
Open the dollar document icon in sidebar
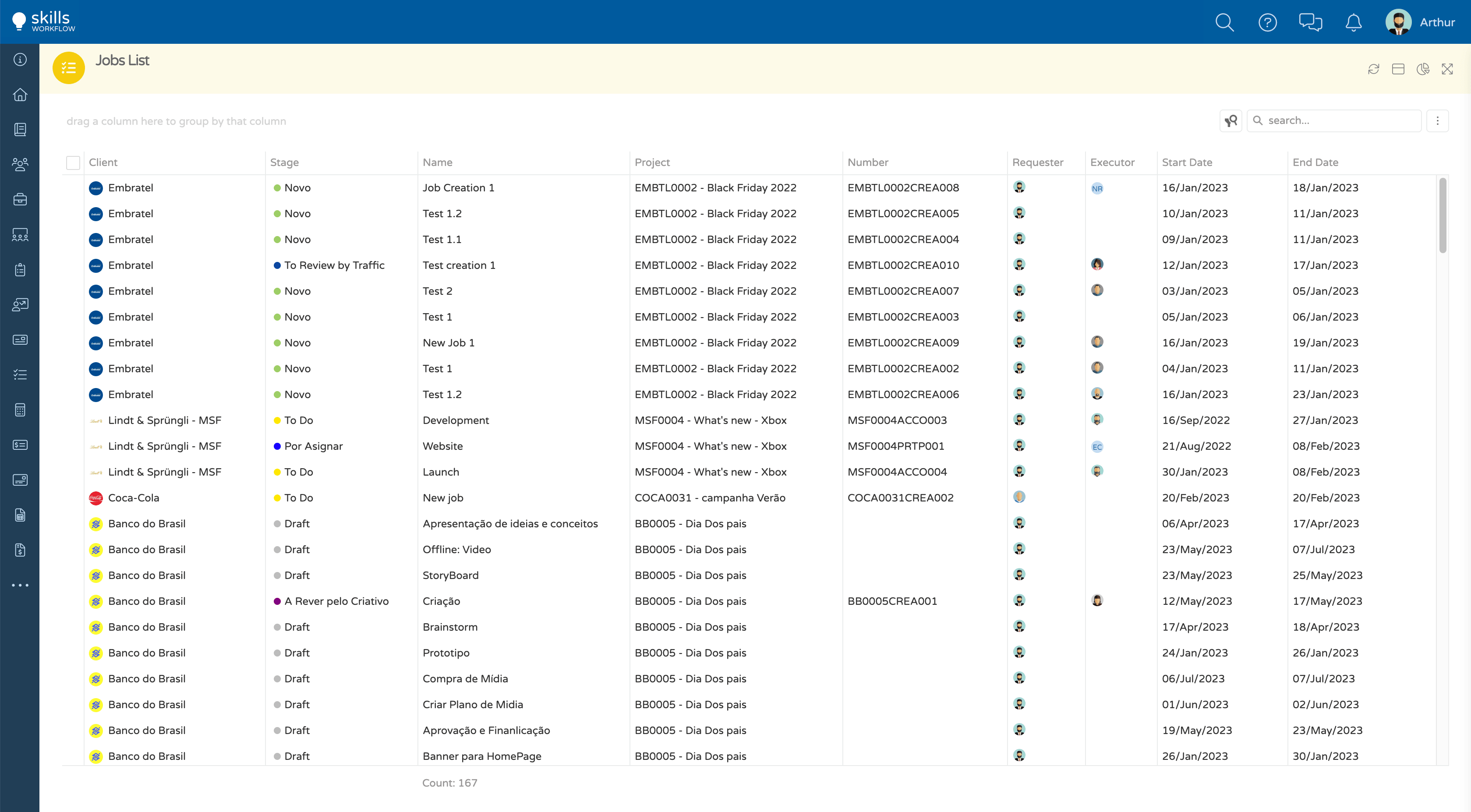(20, 550)
